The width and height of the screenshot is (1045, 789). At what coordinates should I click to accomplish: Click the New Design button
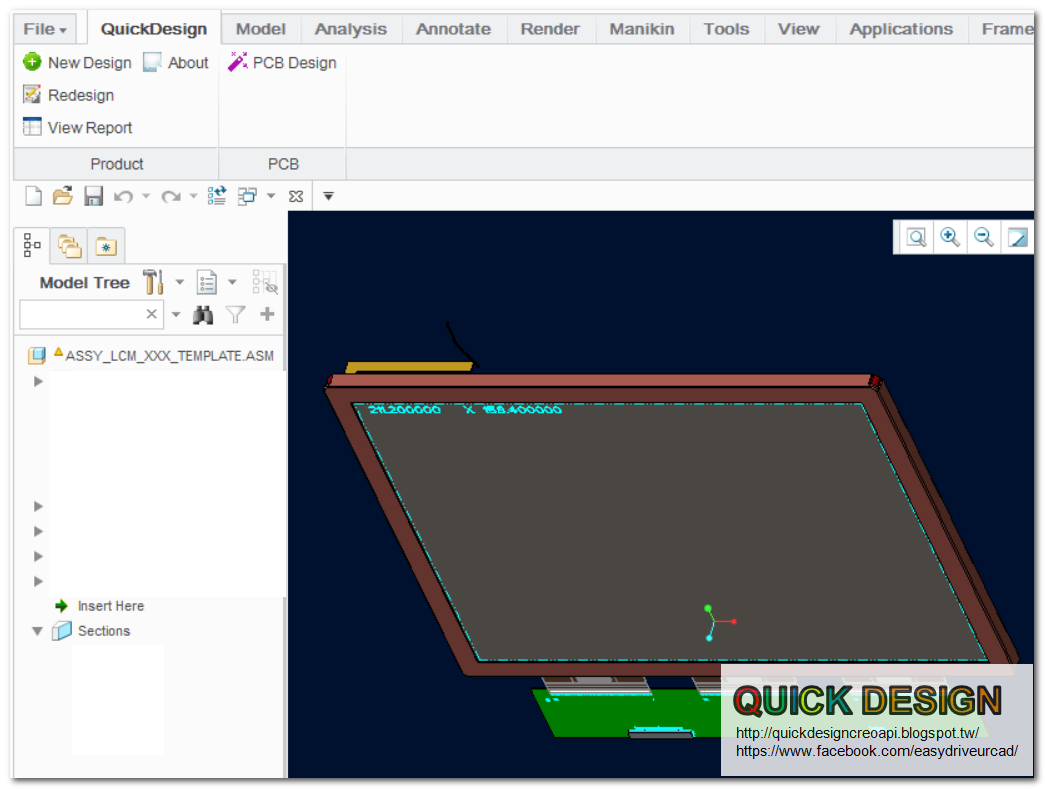coord(76,62)
